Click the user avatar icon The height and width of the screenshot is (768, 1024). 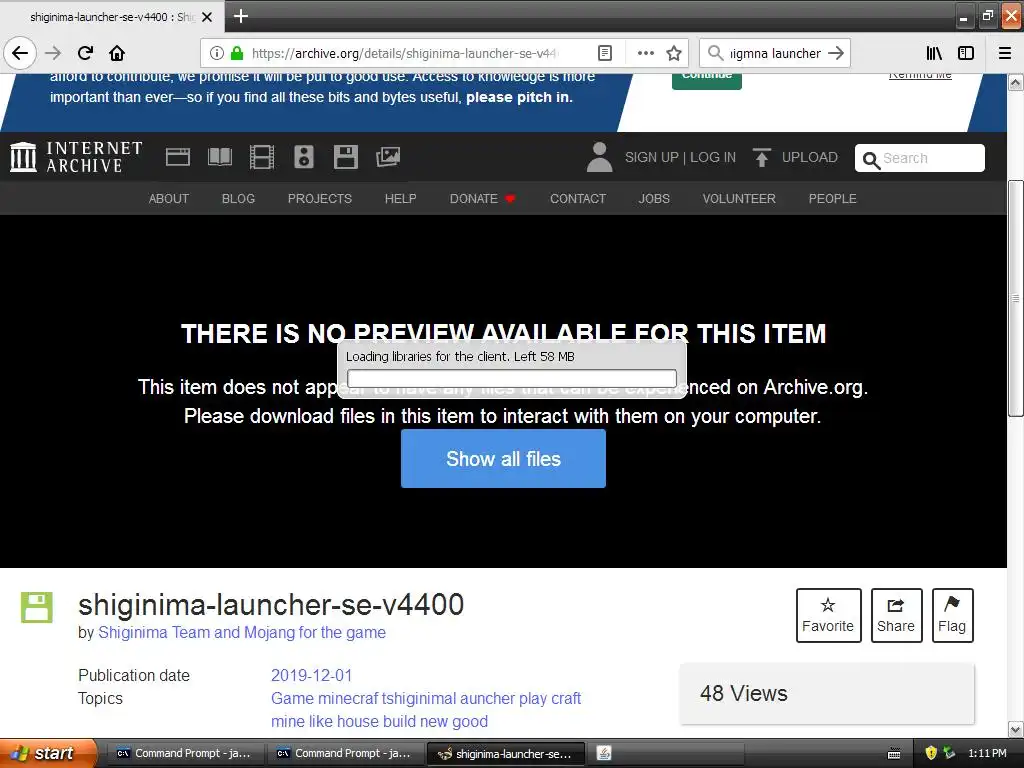point(599,157)
